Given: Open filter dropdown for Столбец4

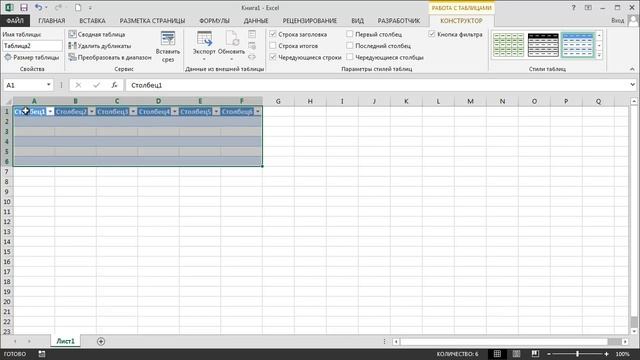Looking at the screenshot, I should point(175,111).
